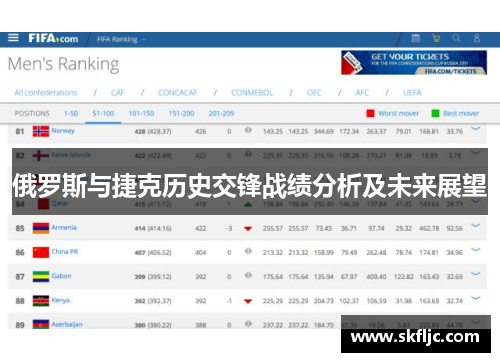This screenshot has width=500, height=362.
Task: Select the CONCACAF confederation filter
Action: tap(178, 93)
